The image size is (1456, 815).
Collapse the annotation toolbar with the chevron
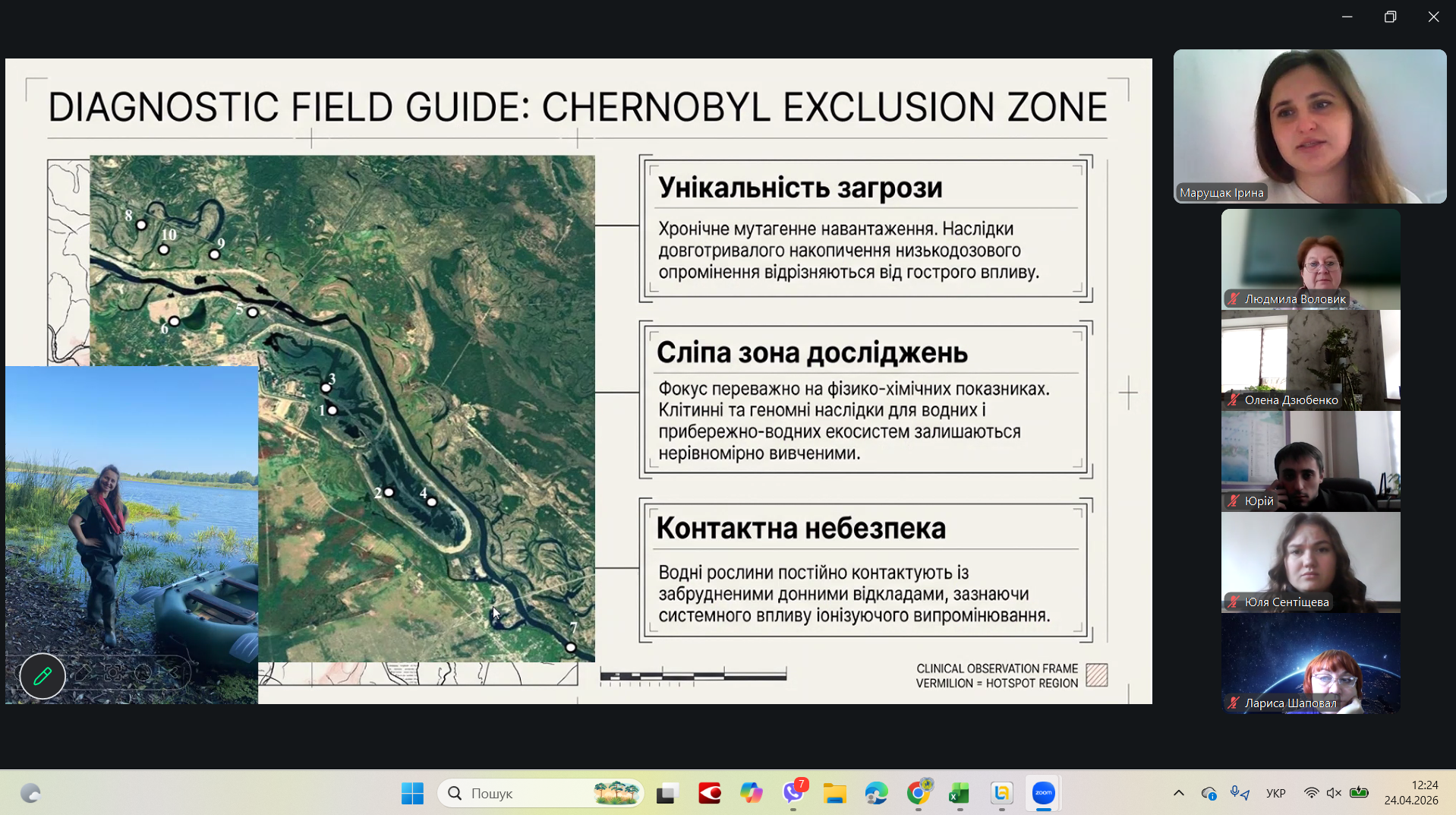click(174, 673)
